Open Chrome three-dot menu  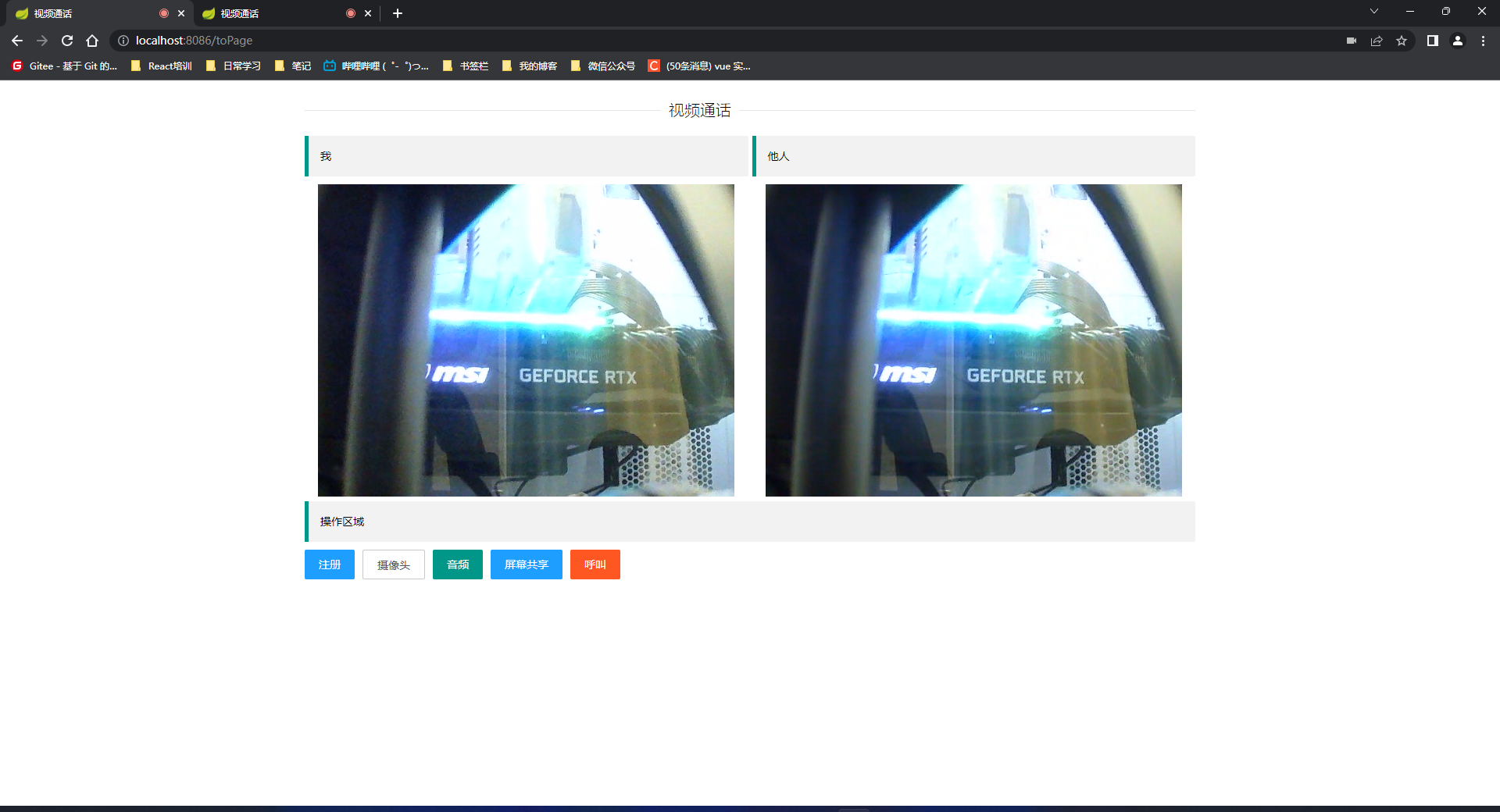[1483, 41]
